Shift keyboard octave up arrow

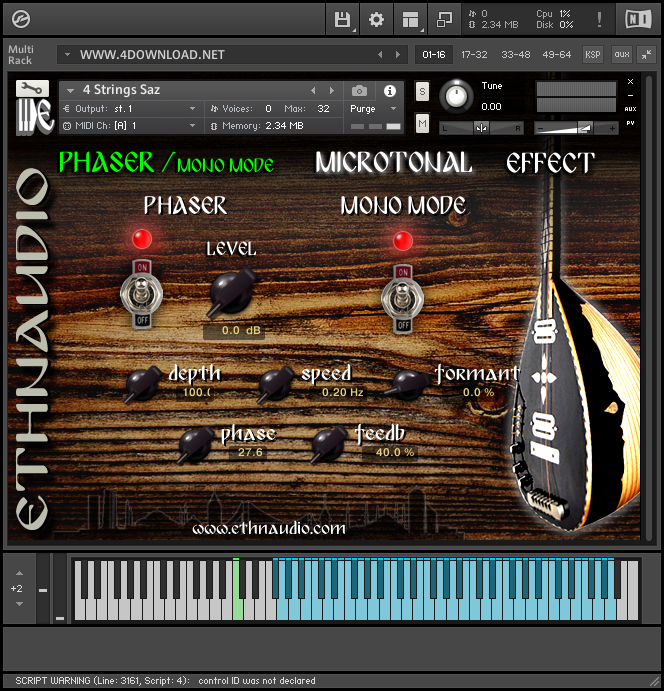(19, 573)
